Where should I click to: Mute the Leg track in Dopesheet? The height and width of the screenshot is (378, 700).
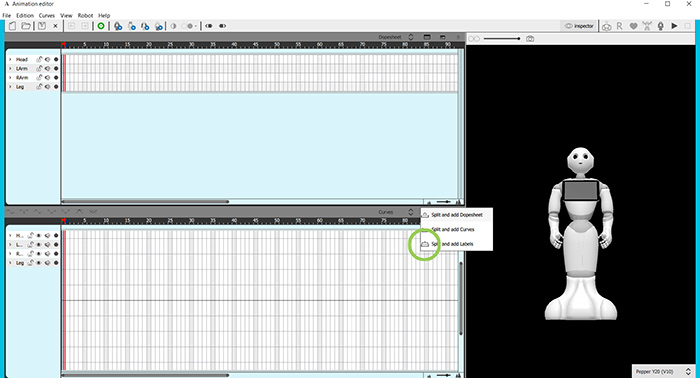click(47, 87)
